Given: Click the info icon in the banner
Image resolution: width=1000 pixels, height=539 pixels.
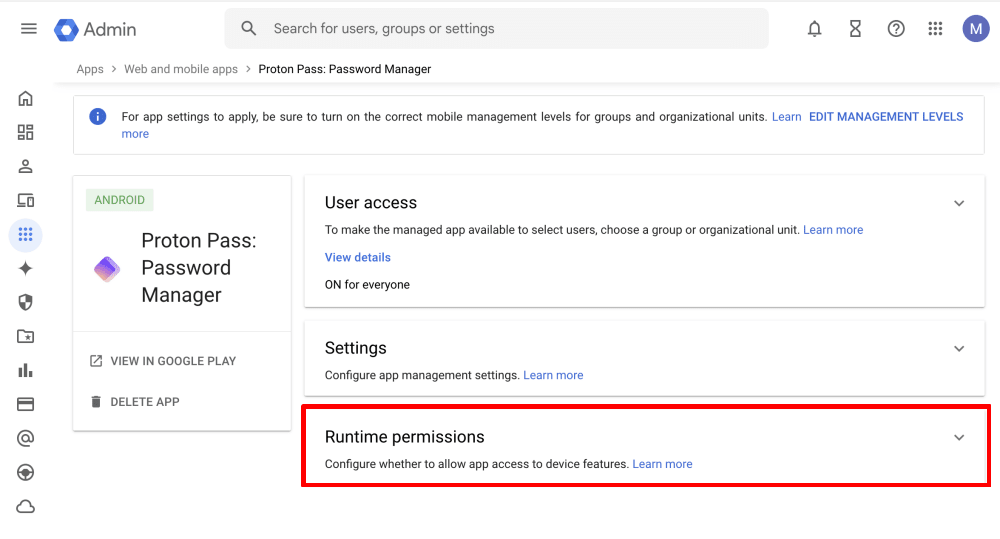Looking at the screenshot, I should click(98, 117).
